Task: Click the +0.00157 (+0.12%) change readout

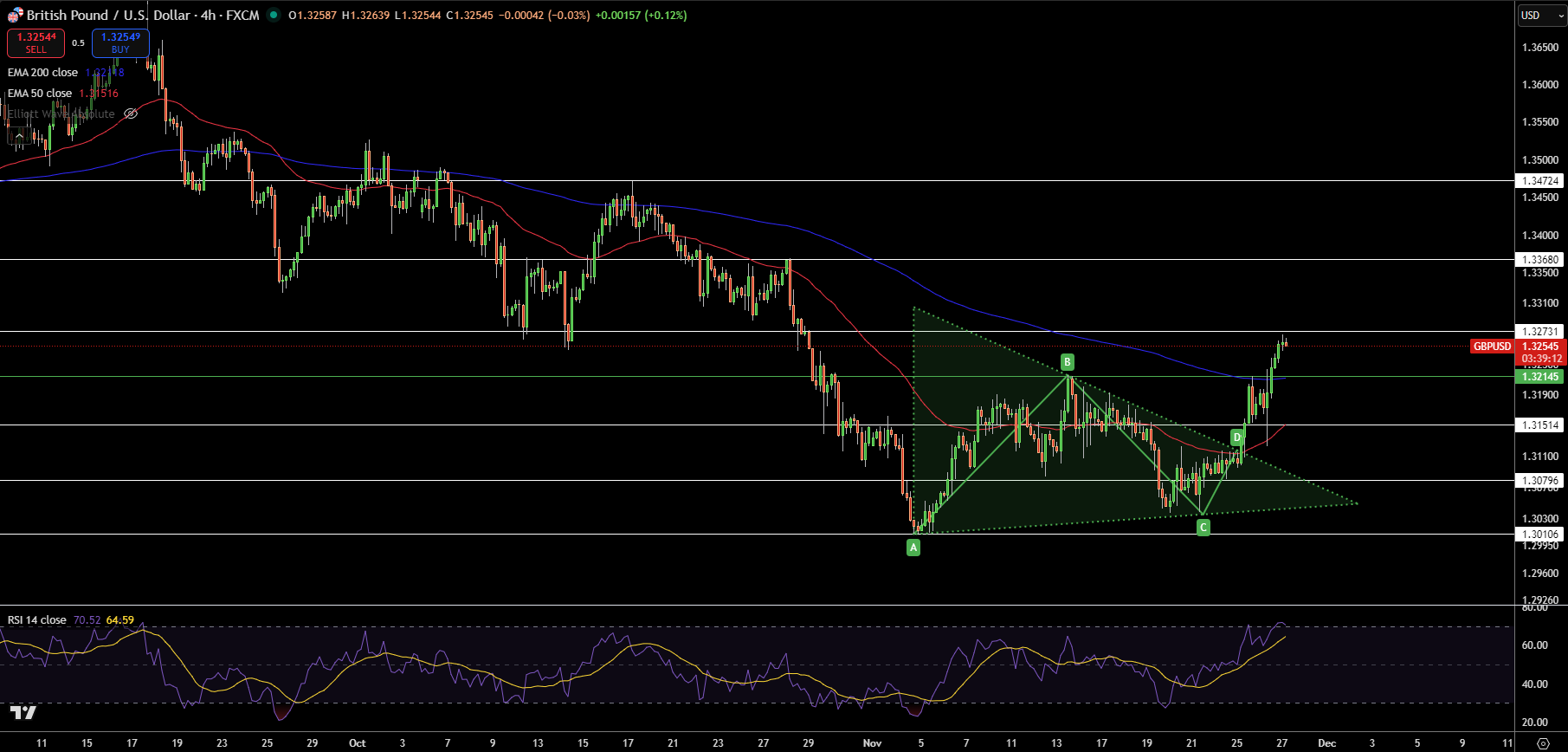Action: [x=642, y=15]
